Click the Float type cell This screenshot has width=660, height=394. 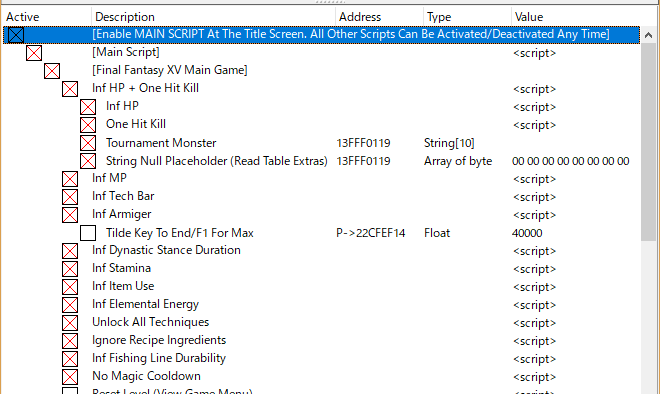[437, 233]
